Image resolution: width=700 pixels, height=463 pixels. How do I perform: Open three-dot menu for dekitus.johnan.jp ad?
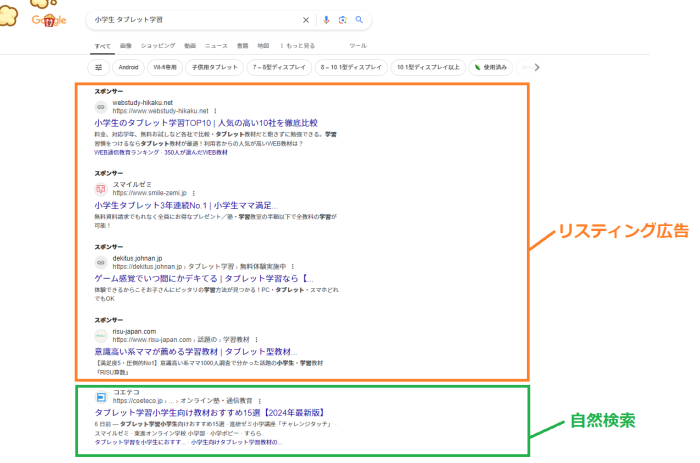293,267
